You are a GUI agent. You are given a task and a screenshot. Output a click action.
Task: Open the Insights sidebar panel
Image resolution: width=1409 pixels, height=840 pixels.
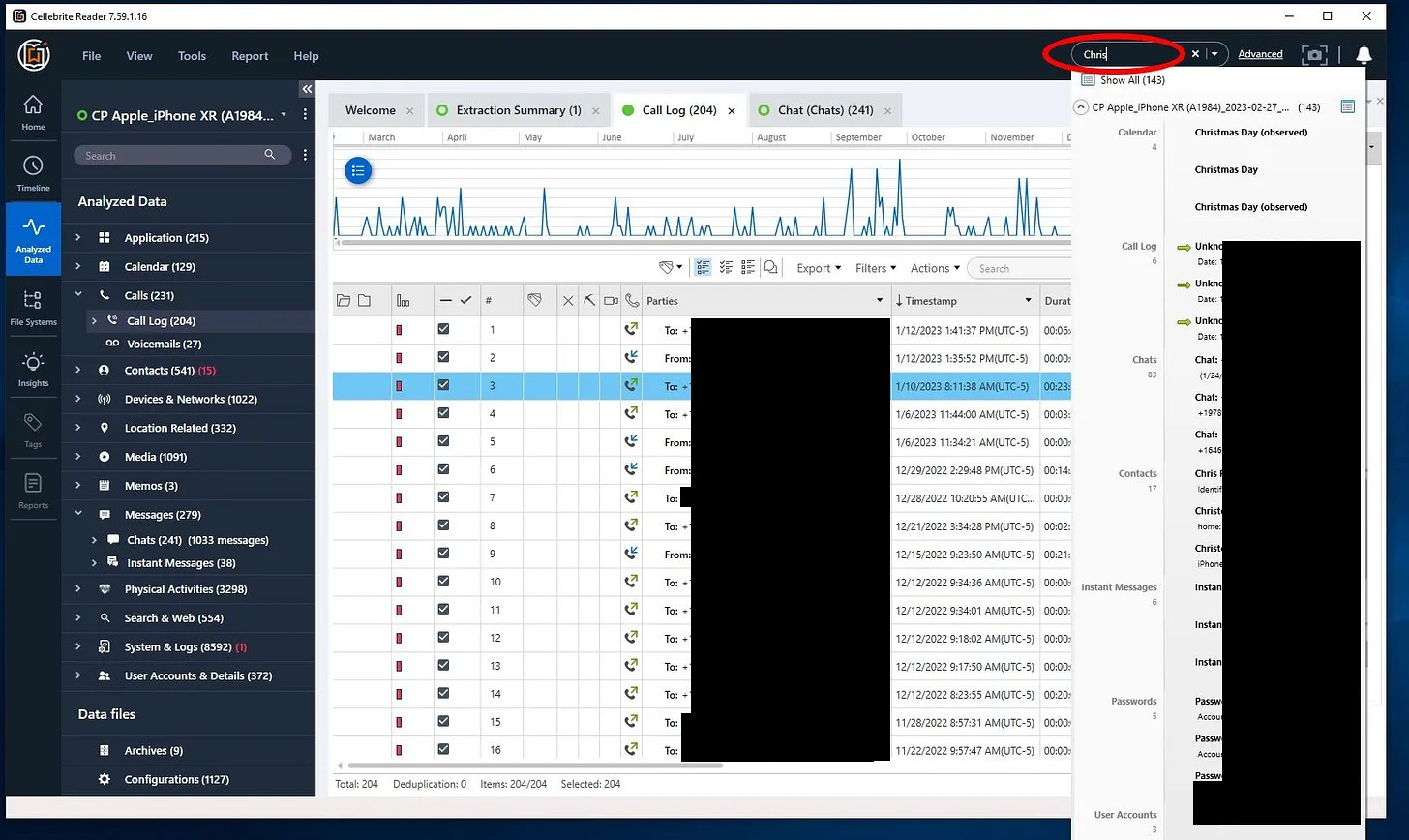33,369
